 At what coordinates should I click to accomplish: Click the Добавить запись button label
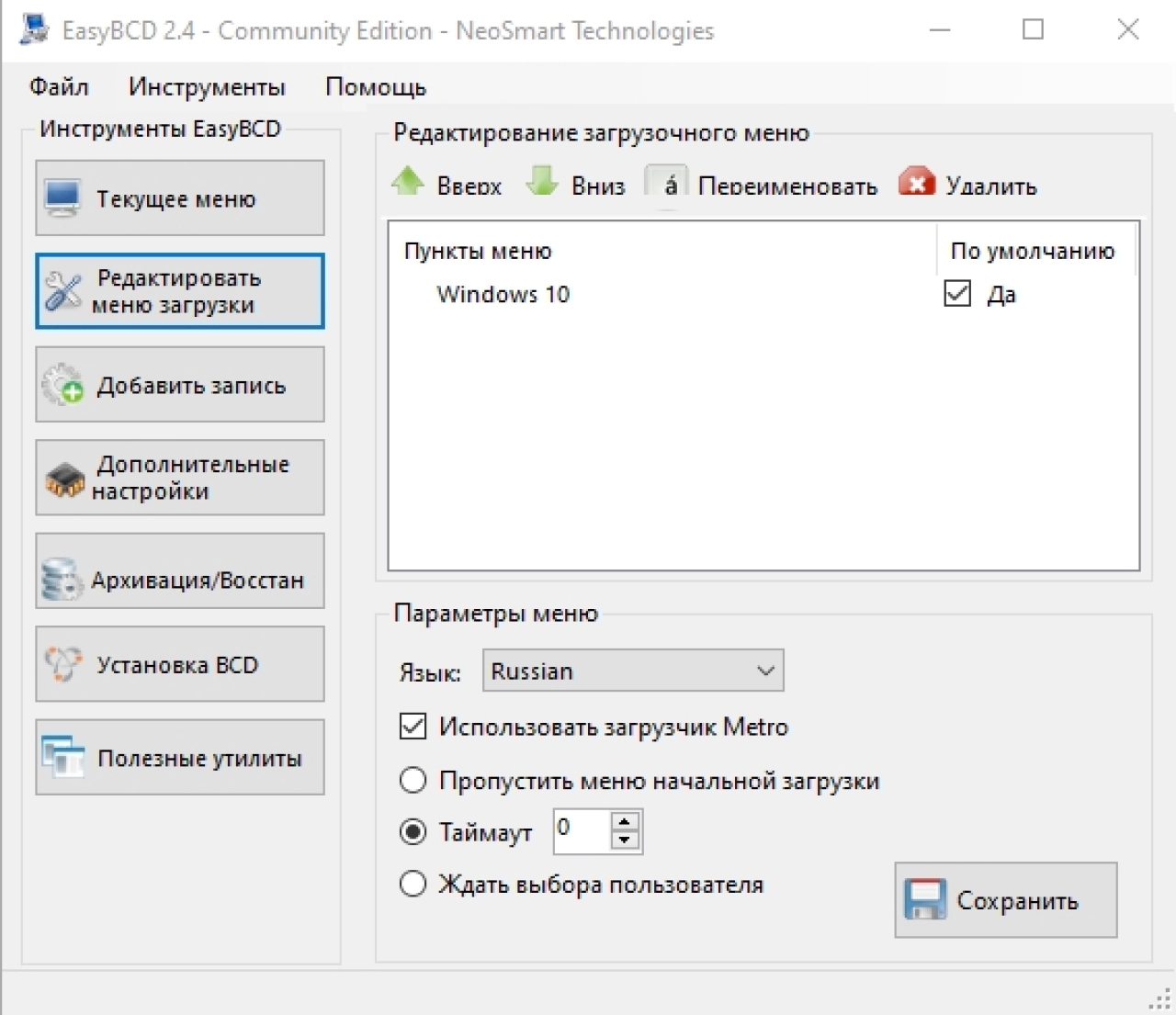(x=191, y=386)
